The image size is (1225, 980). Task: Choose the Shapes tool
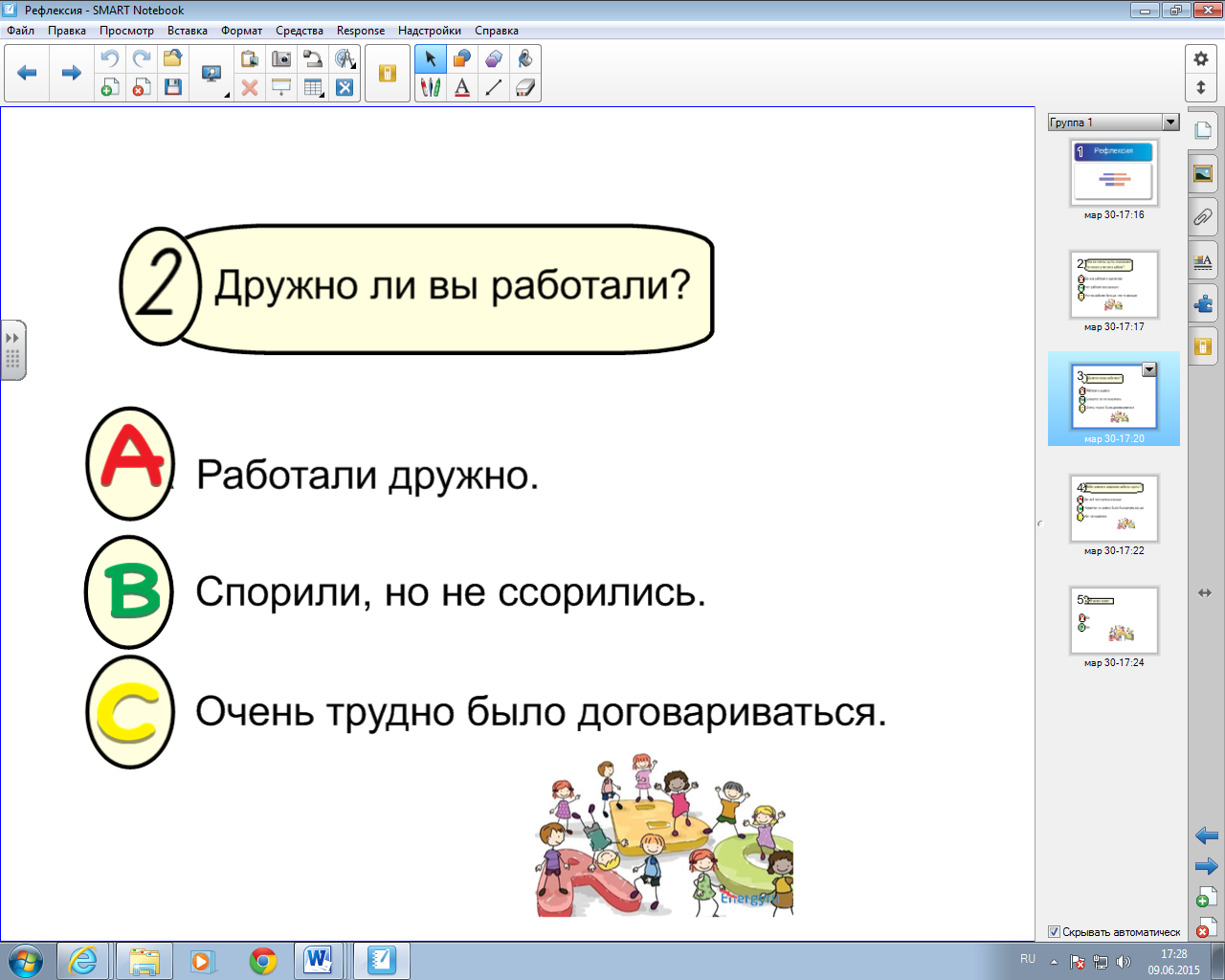[462, 59]
